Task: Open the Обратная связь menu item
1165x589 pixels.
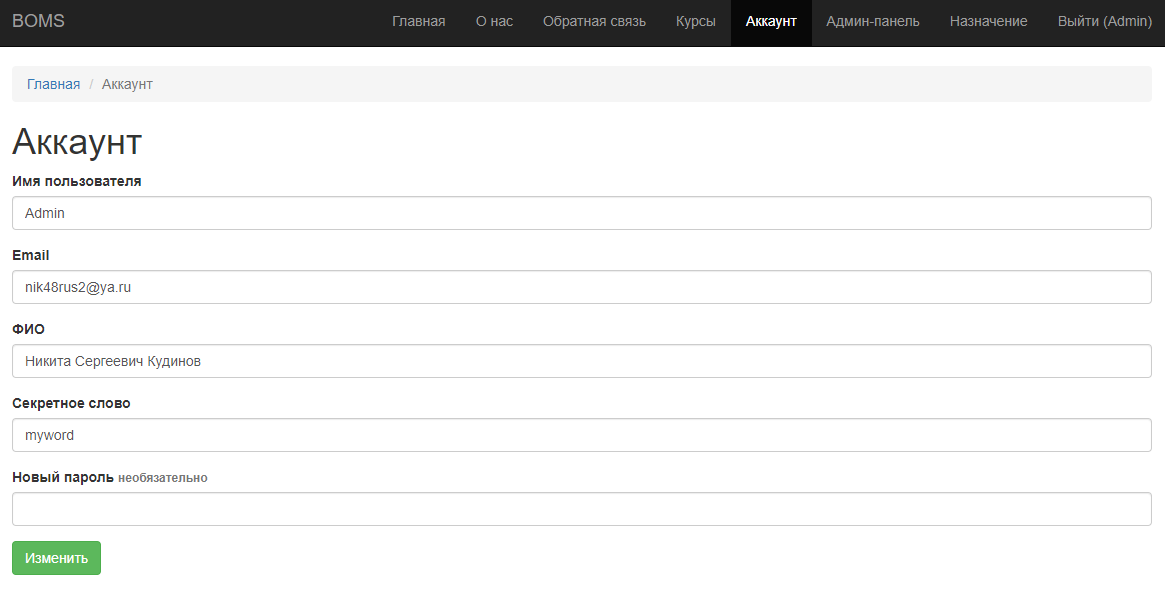Action: point(594,21)
